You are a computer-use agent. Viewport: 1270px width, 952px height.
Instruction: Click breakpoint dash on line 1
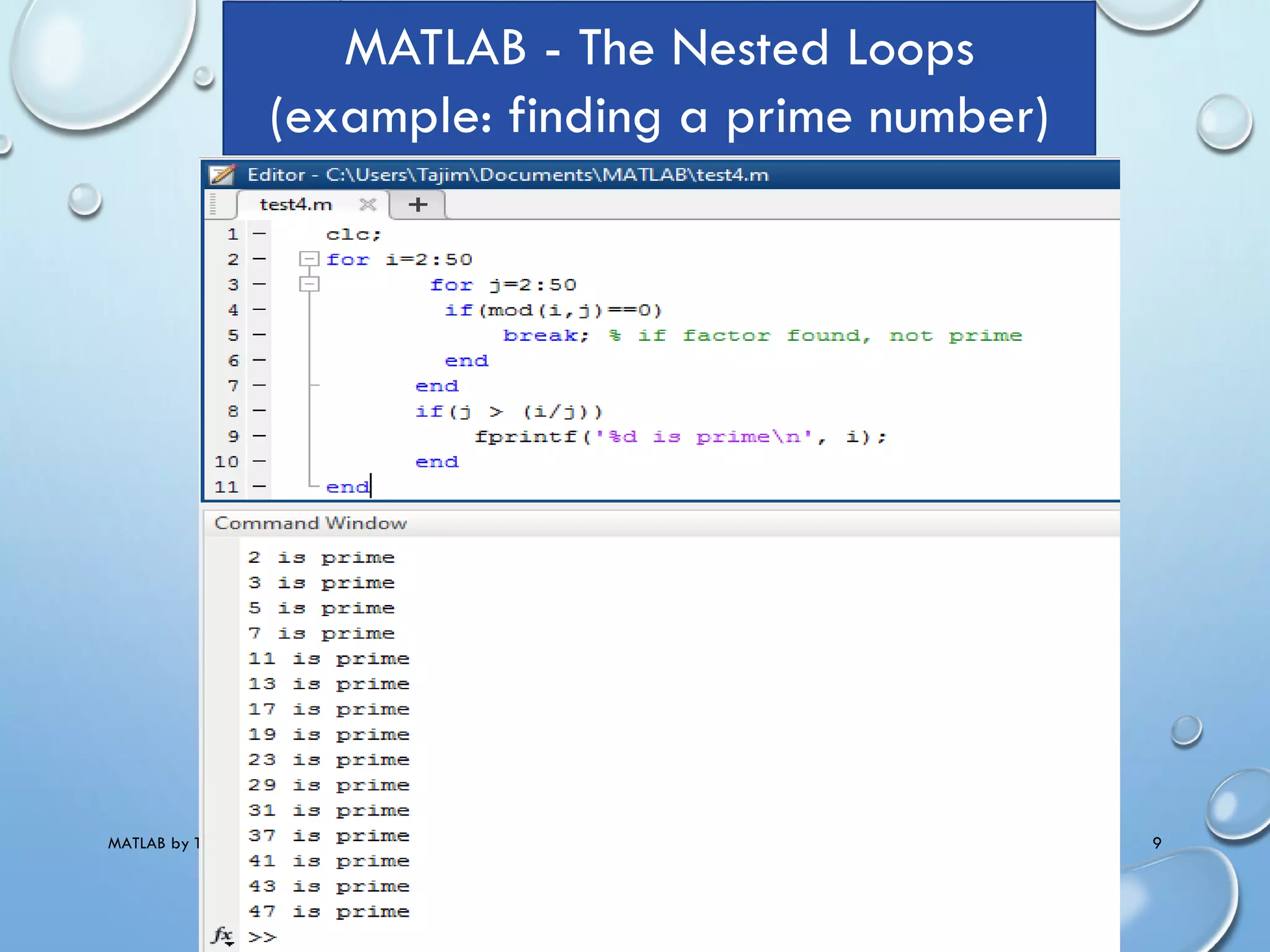pos(259,234)
